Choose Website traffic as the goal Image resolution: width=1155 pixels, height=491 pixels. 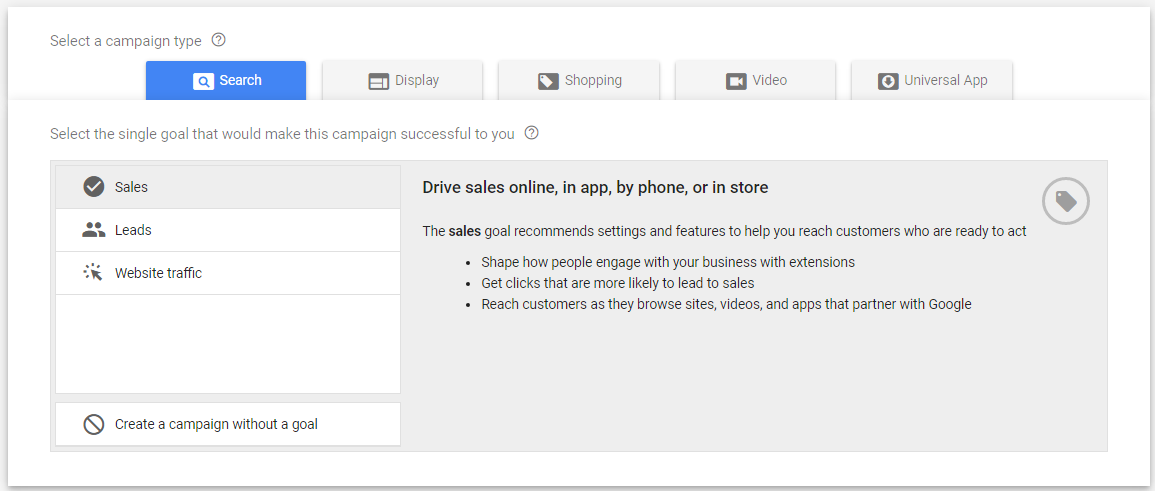[158, 273]
